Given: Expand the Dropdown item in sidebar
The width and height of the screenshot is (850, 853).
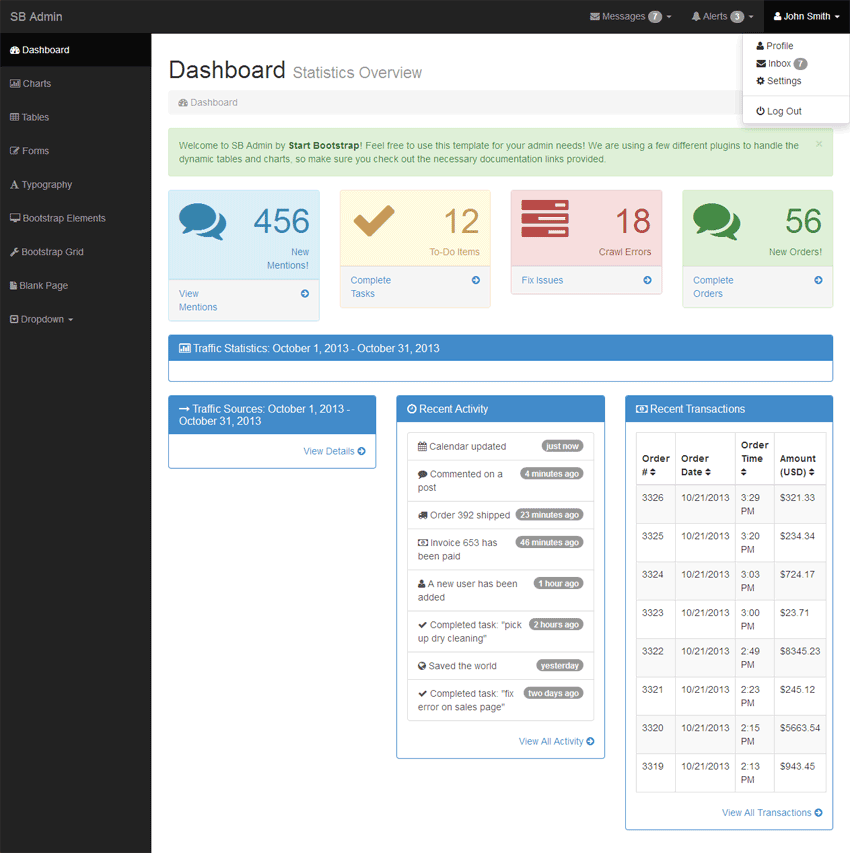Looking at the screenshot, I should [41, 319].
